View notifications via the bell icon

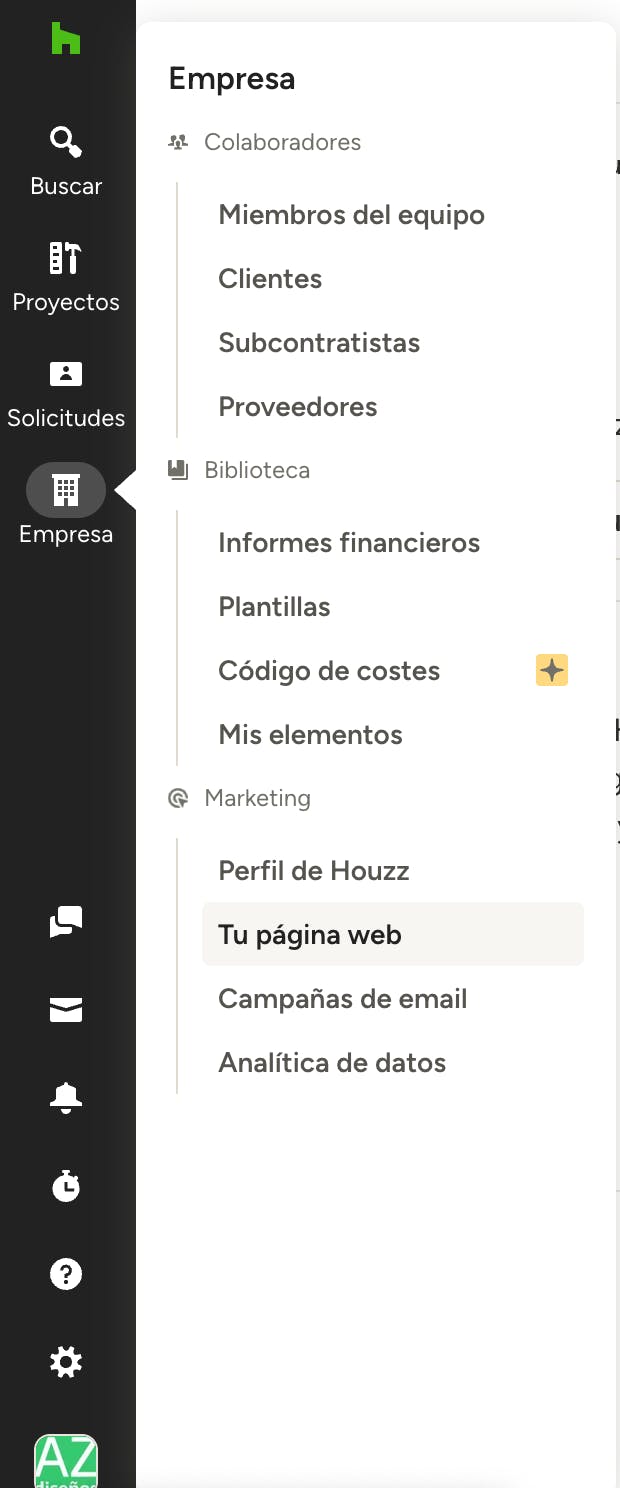point(66,1098)
